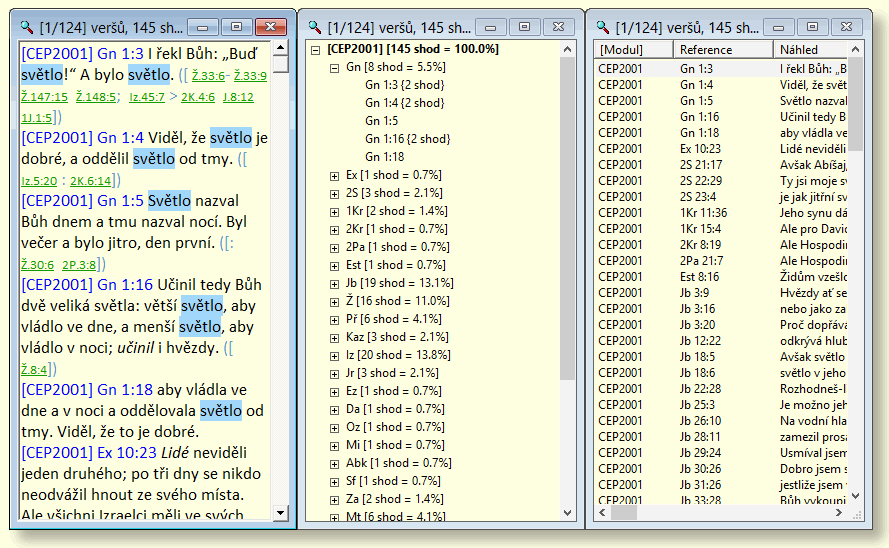Collapse the Gn [8 shod = 5.5%] node
889x548 pixels.
pos(334,67)
